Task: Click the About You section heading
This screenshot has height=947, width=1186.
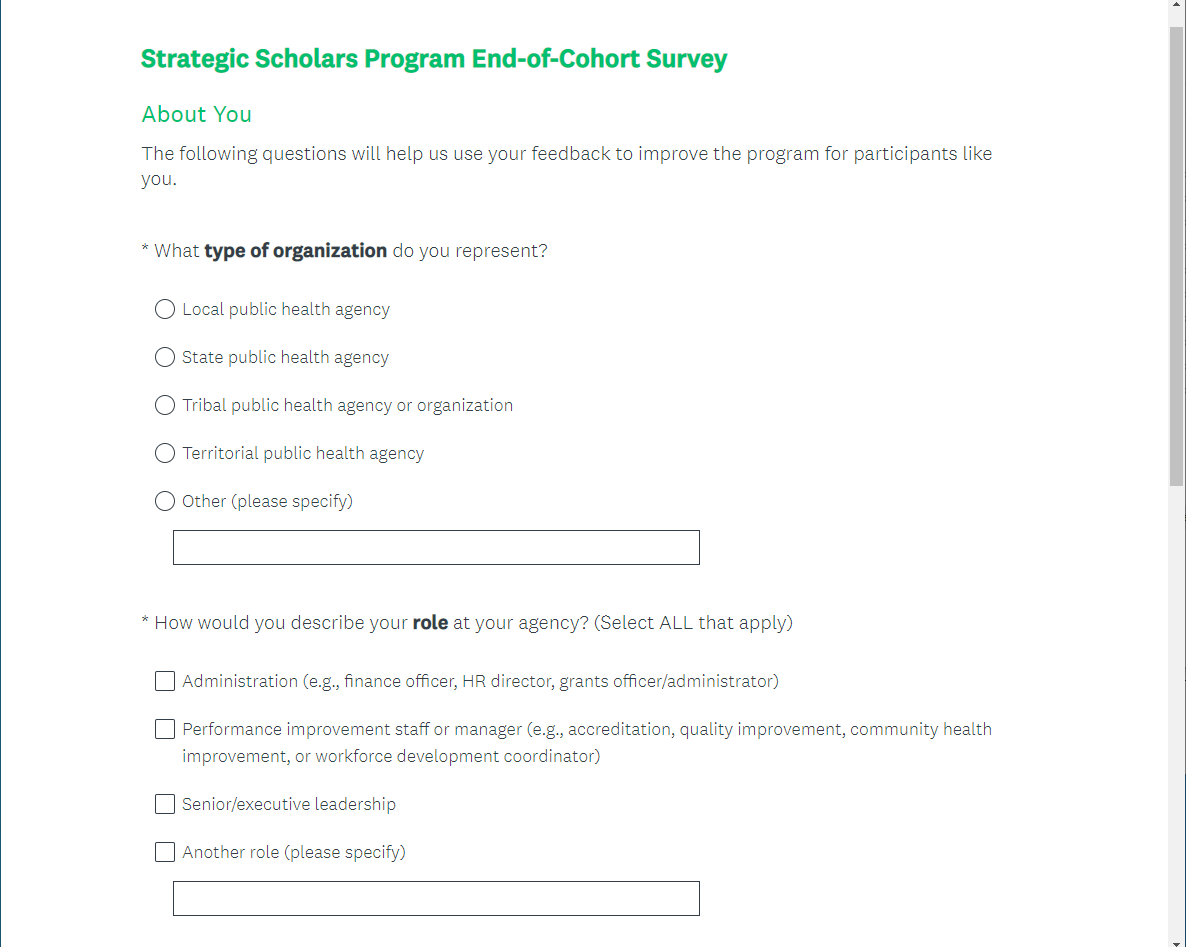Action: (197, 114)
